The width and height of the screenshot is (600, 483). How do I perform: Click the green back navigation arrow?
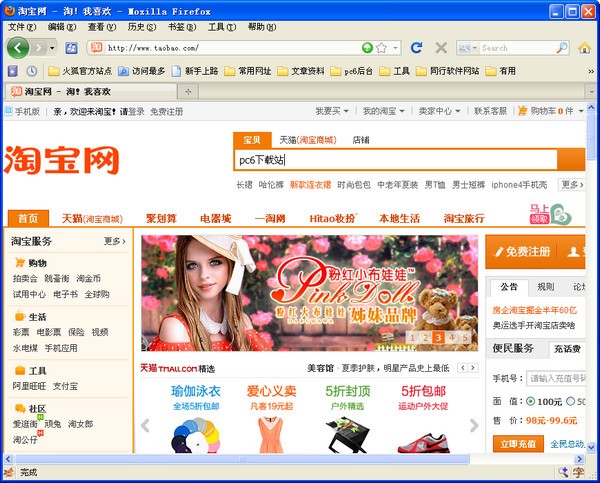[x=18, y=48]
